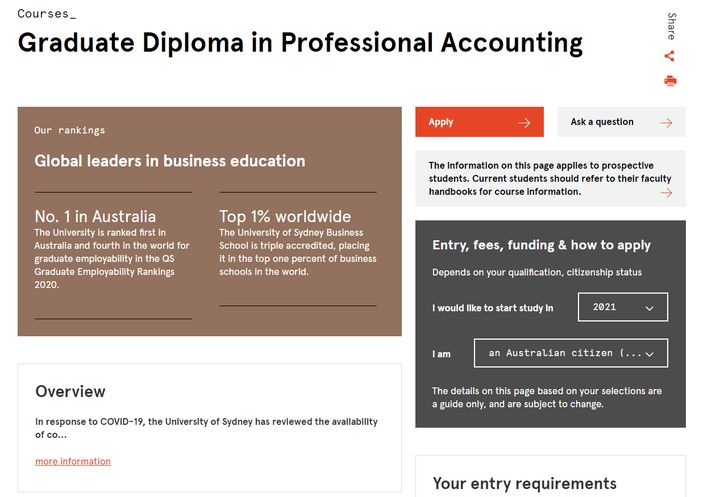Apply for the Graduate Diploma course

(x=479, y=122)
